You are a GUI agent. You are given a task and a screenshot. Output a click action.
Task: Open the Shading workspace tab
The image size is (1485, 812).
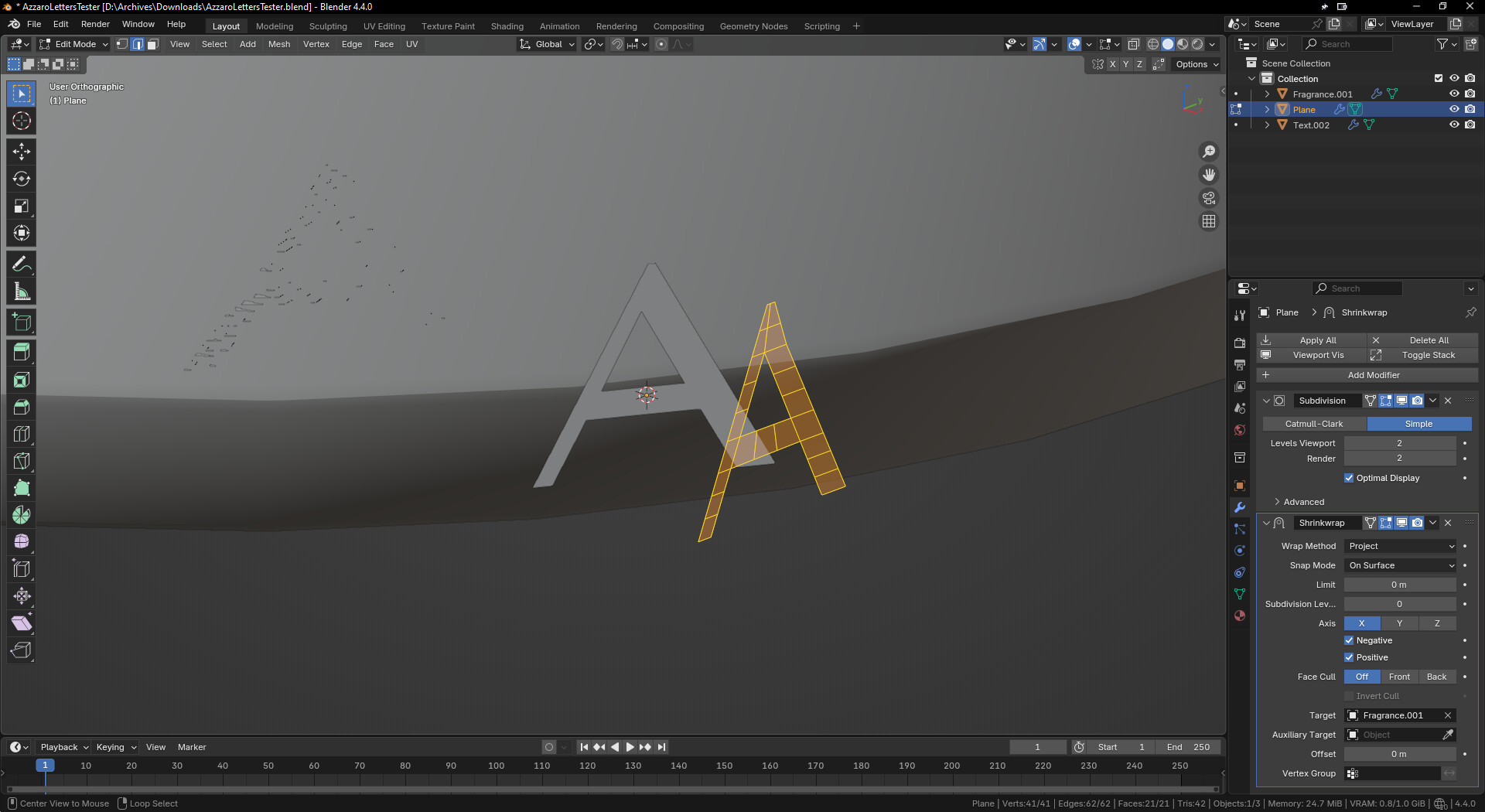[507, 26]
